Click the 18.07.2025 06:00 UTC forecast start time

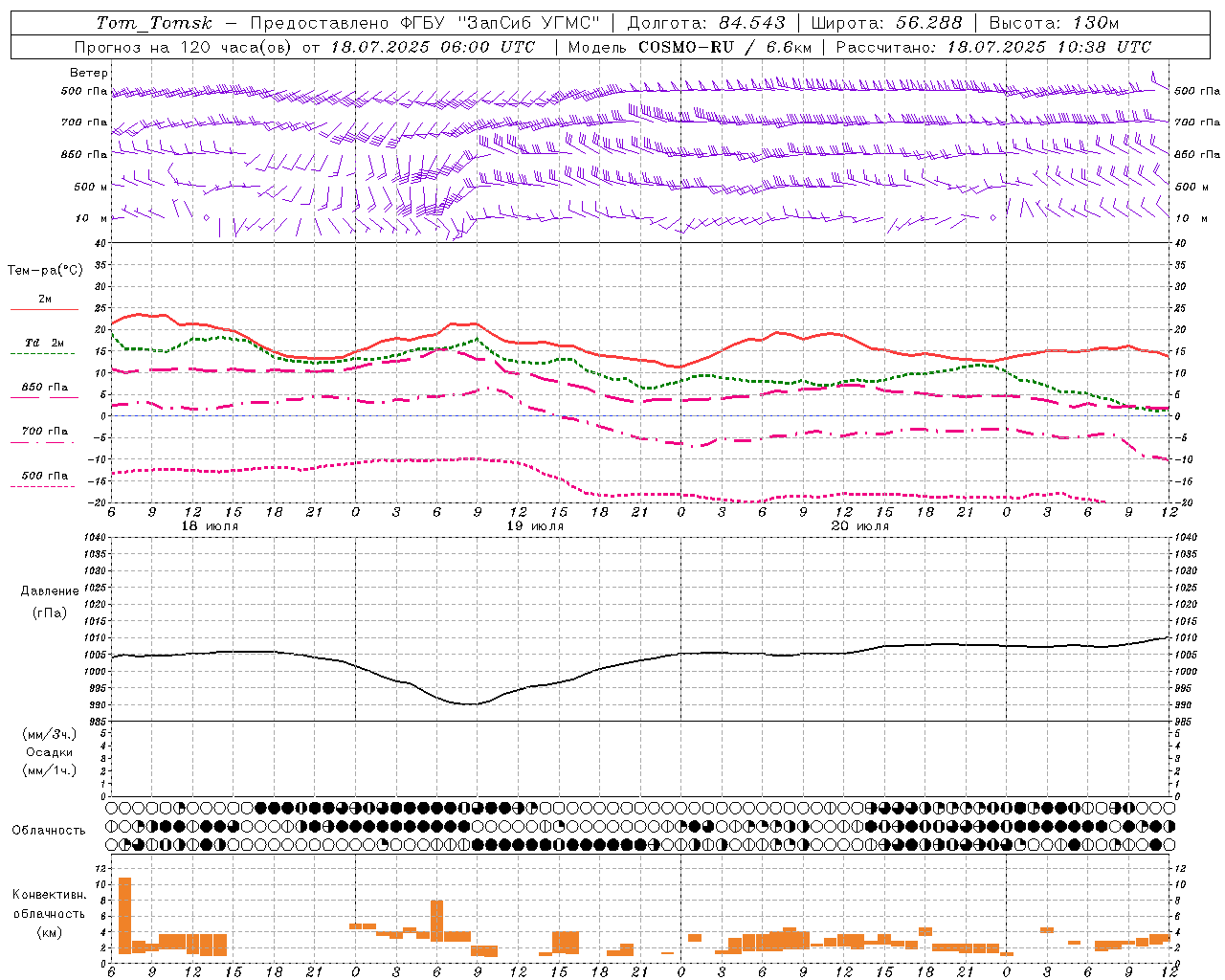433,47
